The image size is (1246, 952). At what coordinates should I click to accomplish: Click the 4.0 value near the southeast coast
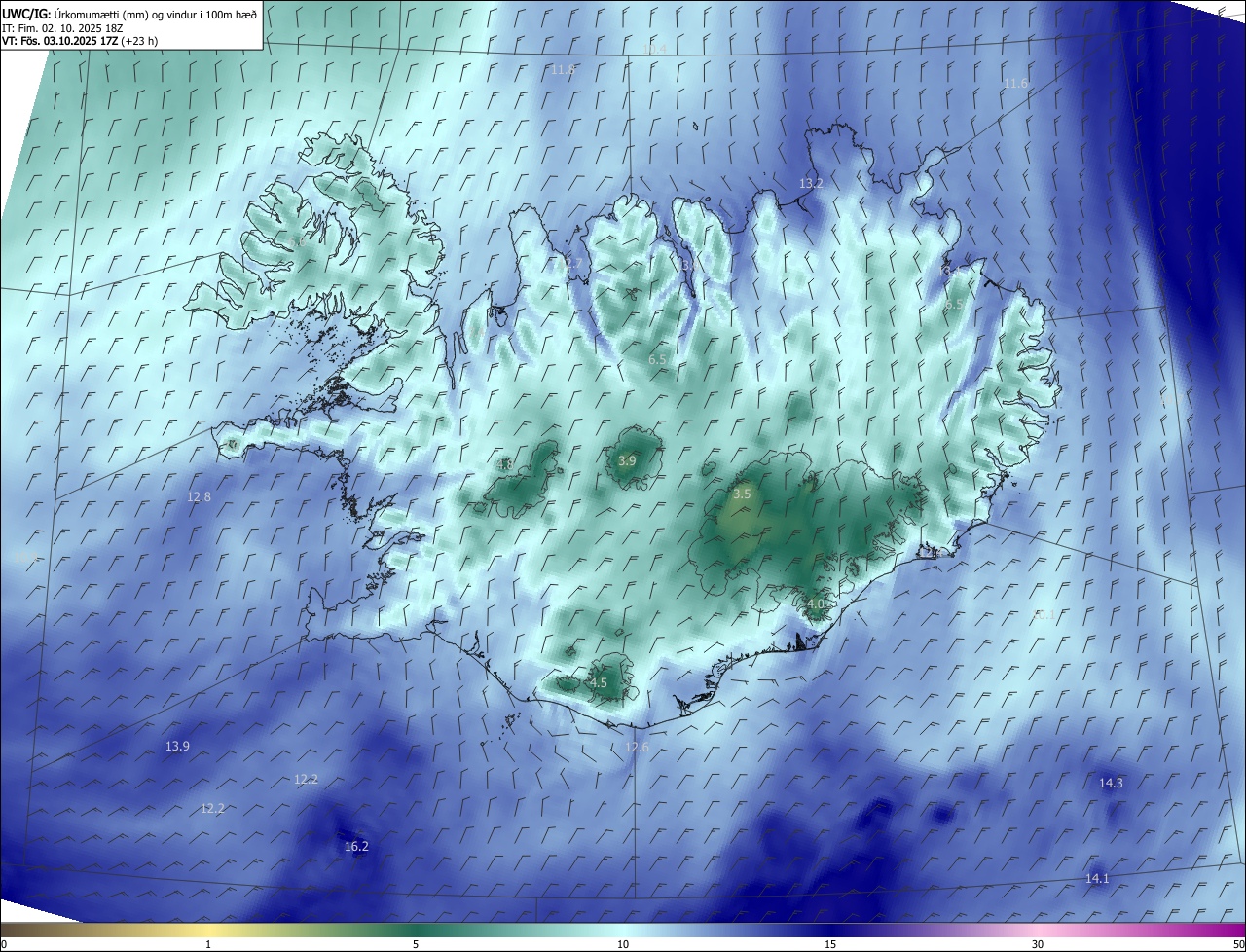(x=816, y=604)
